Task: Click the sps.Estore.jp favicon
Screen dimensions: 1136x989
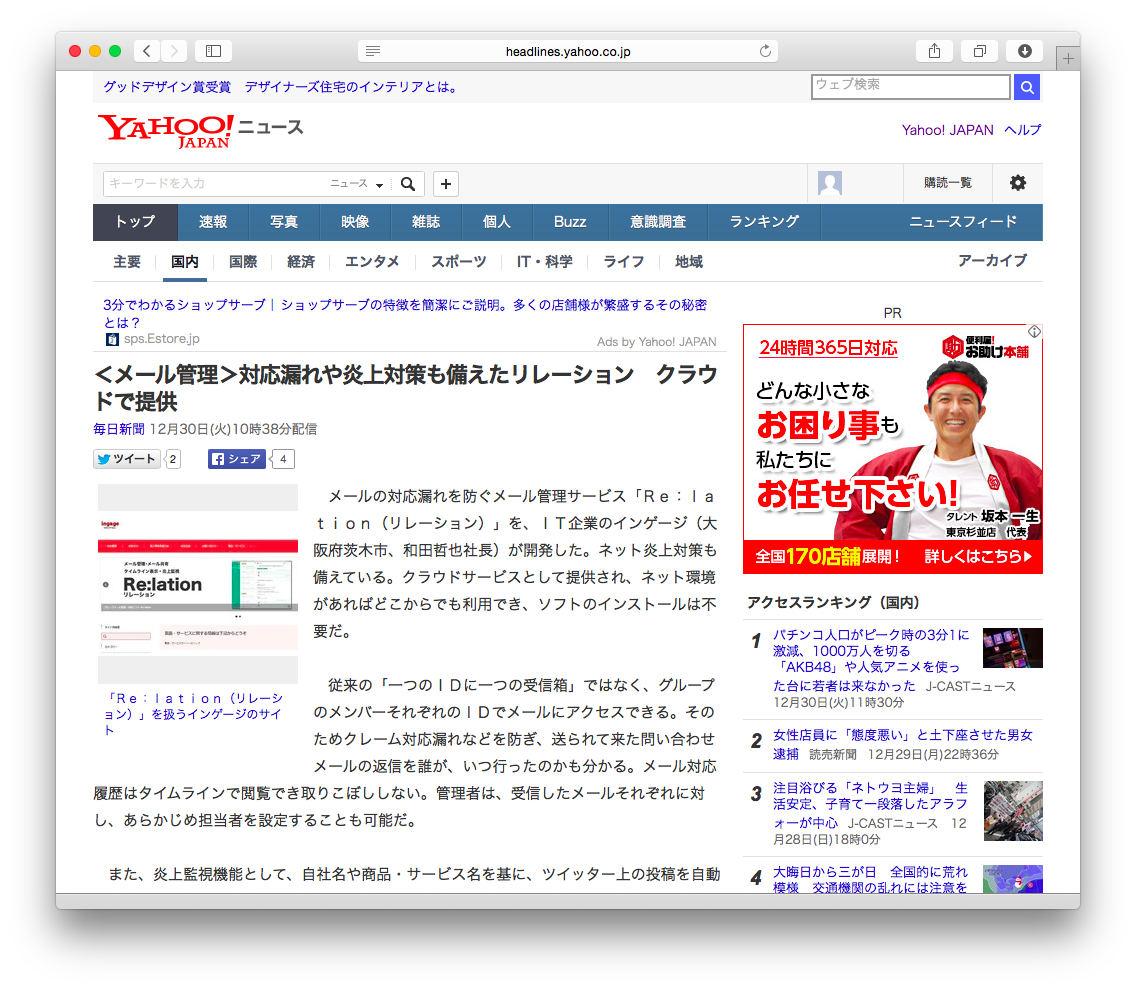Action: [112, 339]
